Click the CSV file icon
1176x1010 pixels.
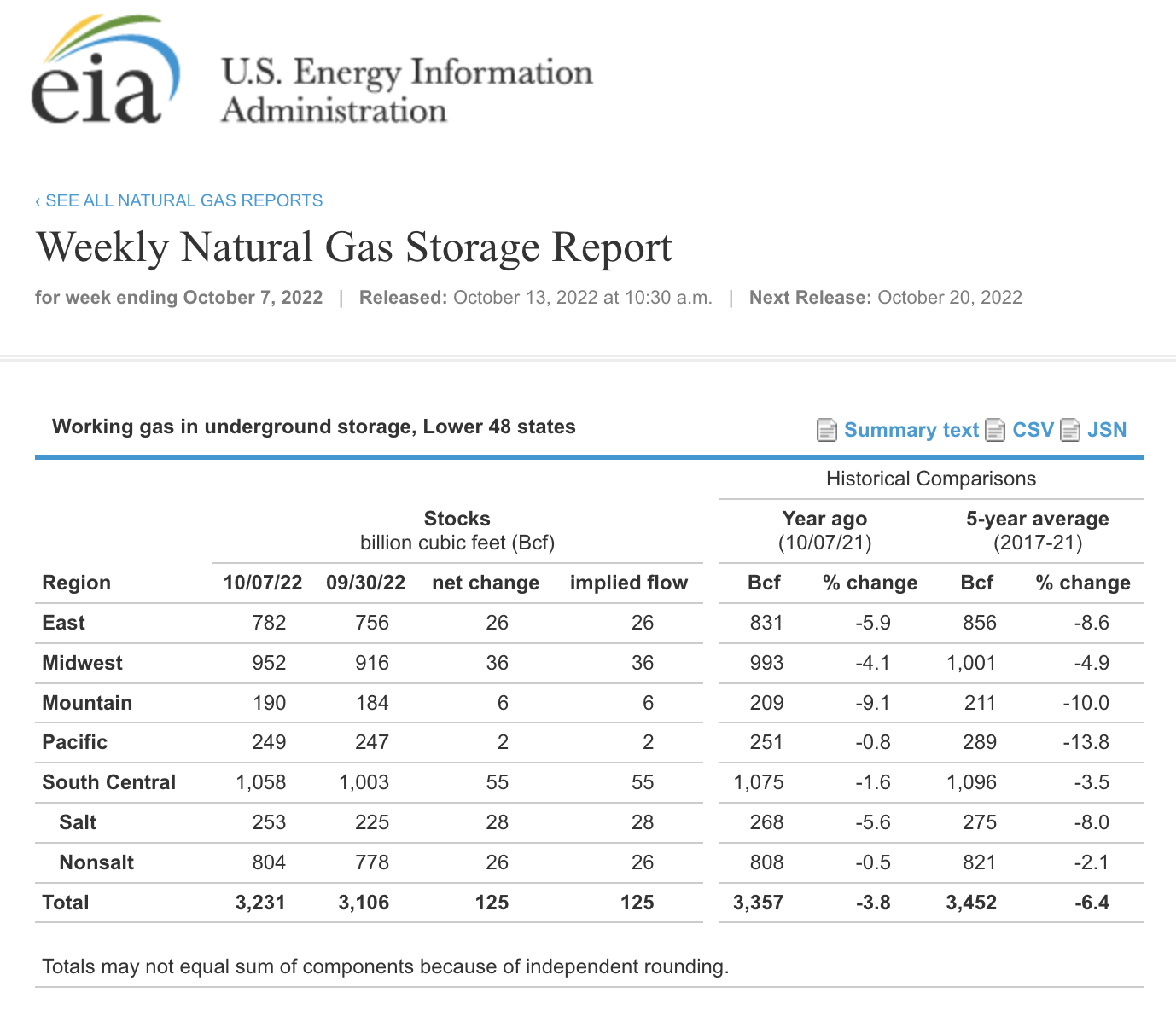coord(994,430)
